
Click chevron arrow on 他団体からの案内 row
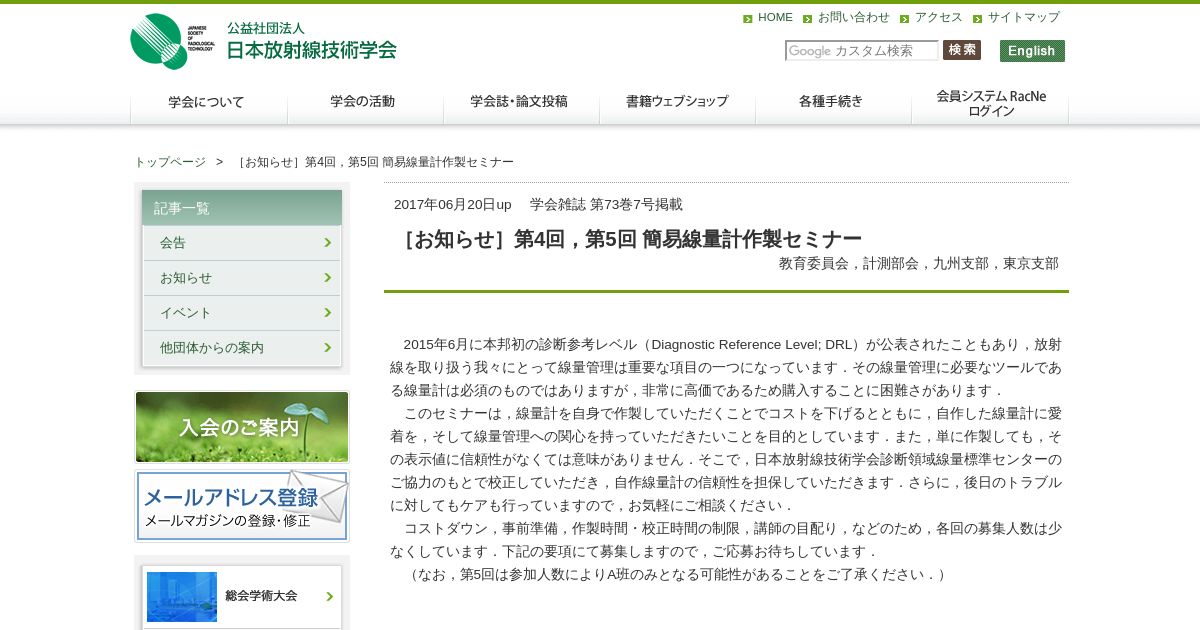328,348
